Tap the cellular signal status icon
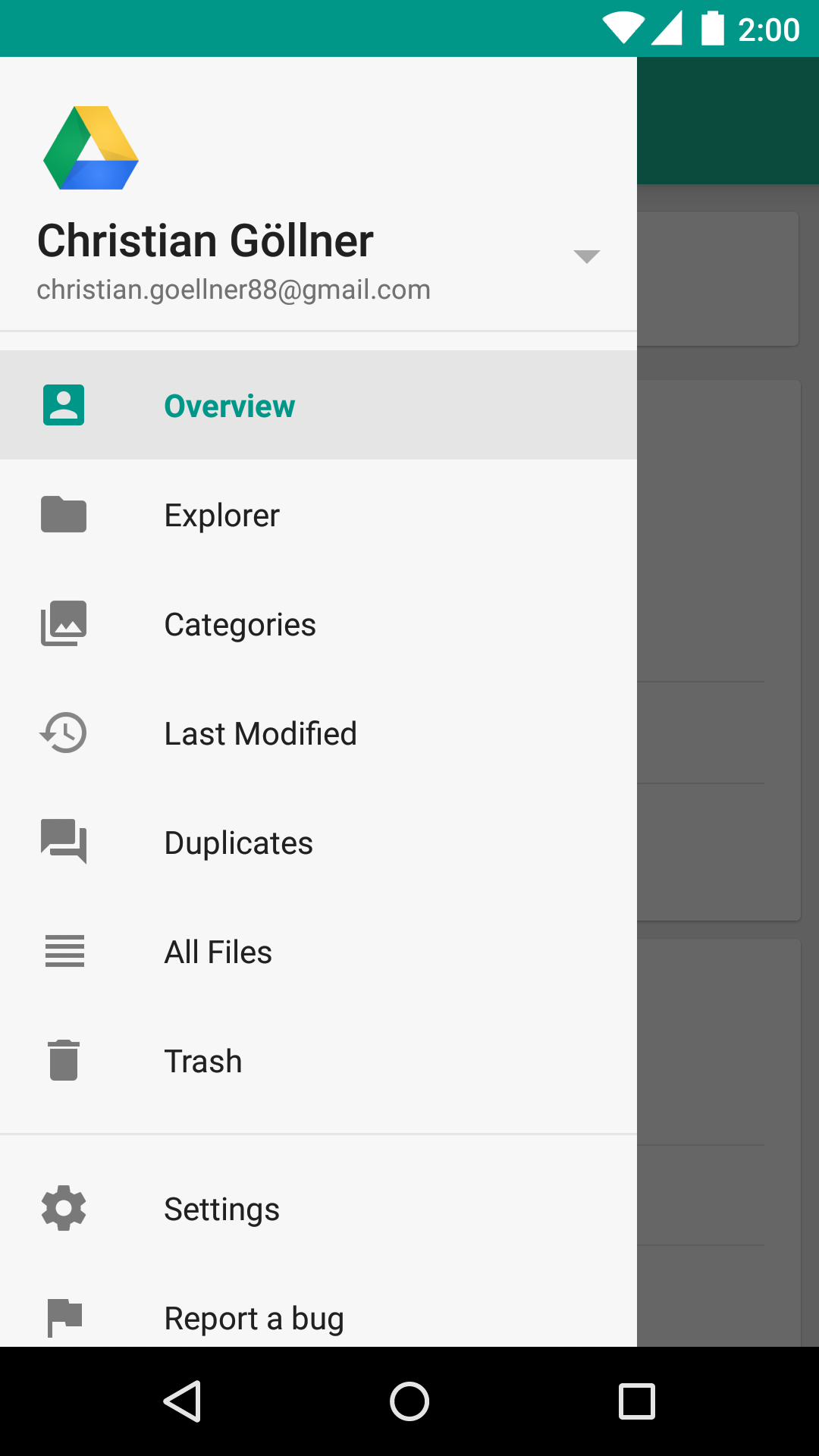The height and width of the screenshot is (1456, 819). click(x=667, y=28)
